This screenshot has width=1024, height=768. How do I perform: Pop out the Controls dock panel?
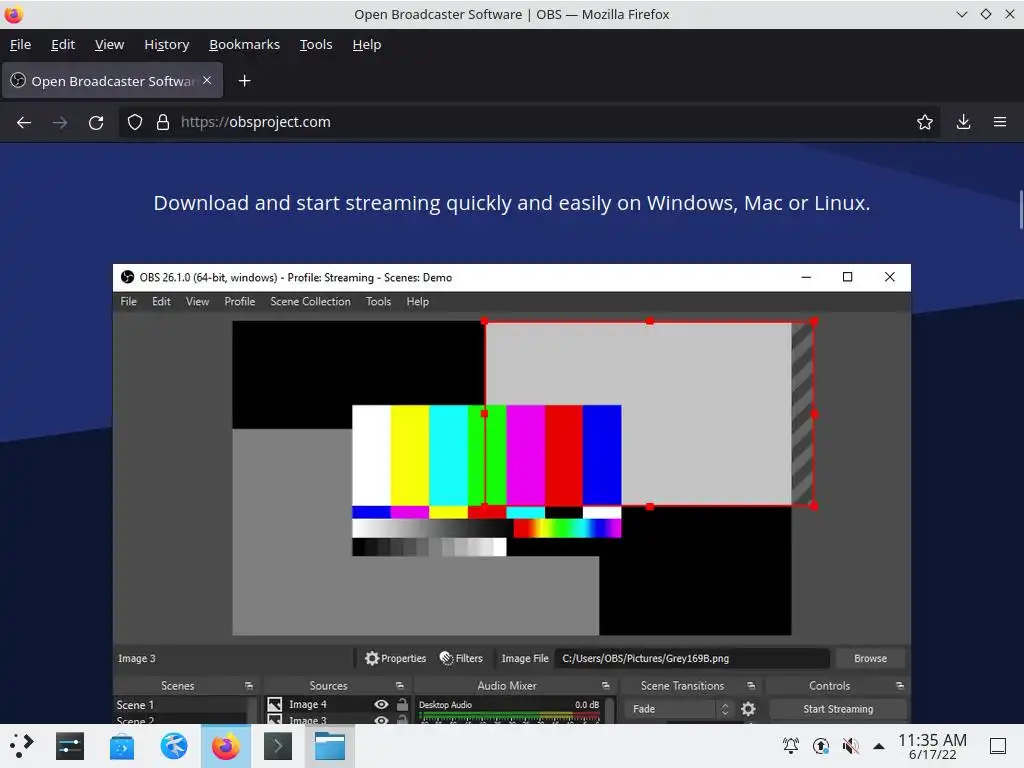pos(900,686)
